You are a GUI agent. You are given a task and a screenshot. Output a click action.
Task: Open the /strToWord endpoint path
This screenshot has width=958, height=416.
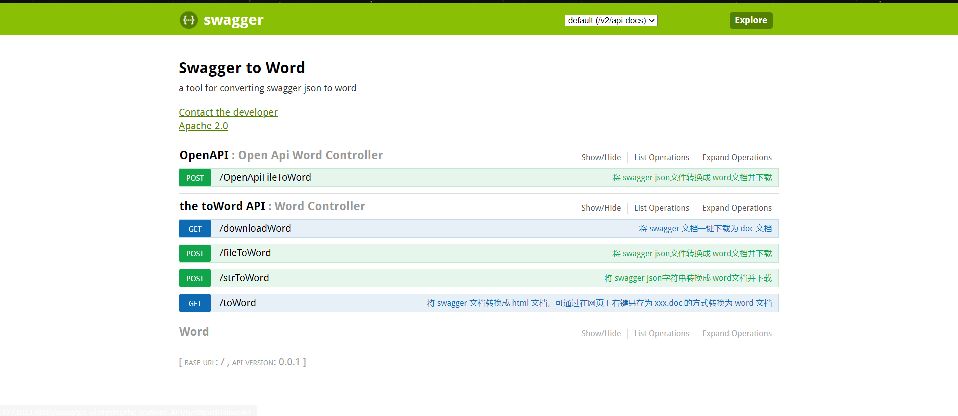pyautogui.click(x=244, y=278)
